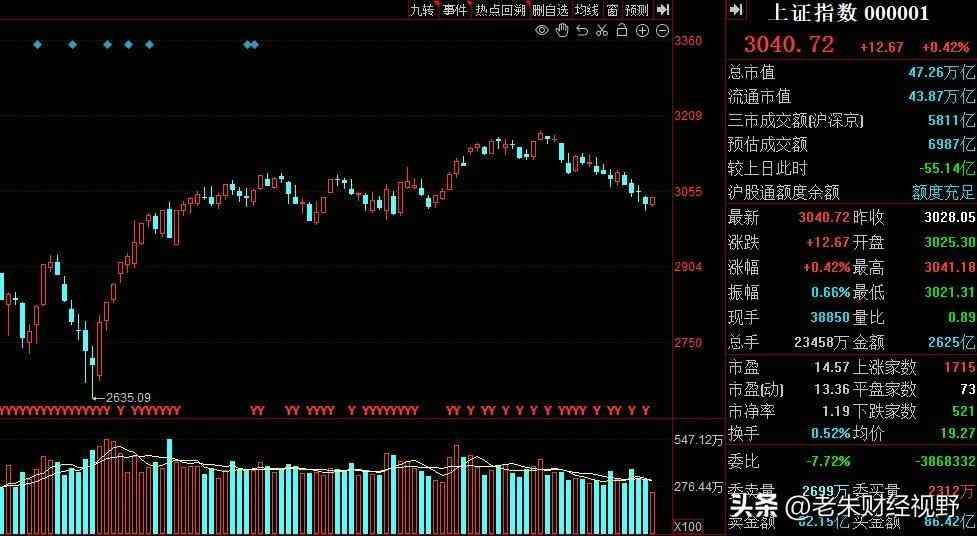The width and height of the screenshot is (977, 536).
Task: Open the 热点回溯 tab
Action: point(500,10)
